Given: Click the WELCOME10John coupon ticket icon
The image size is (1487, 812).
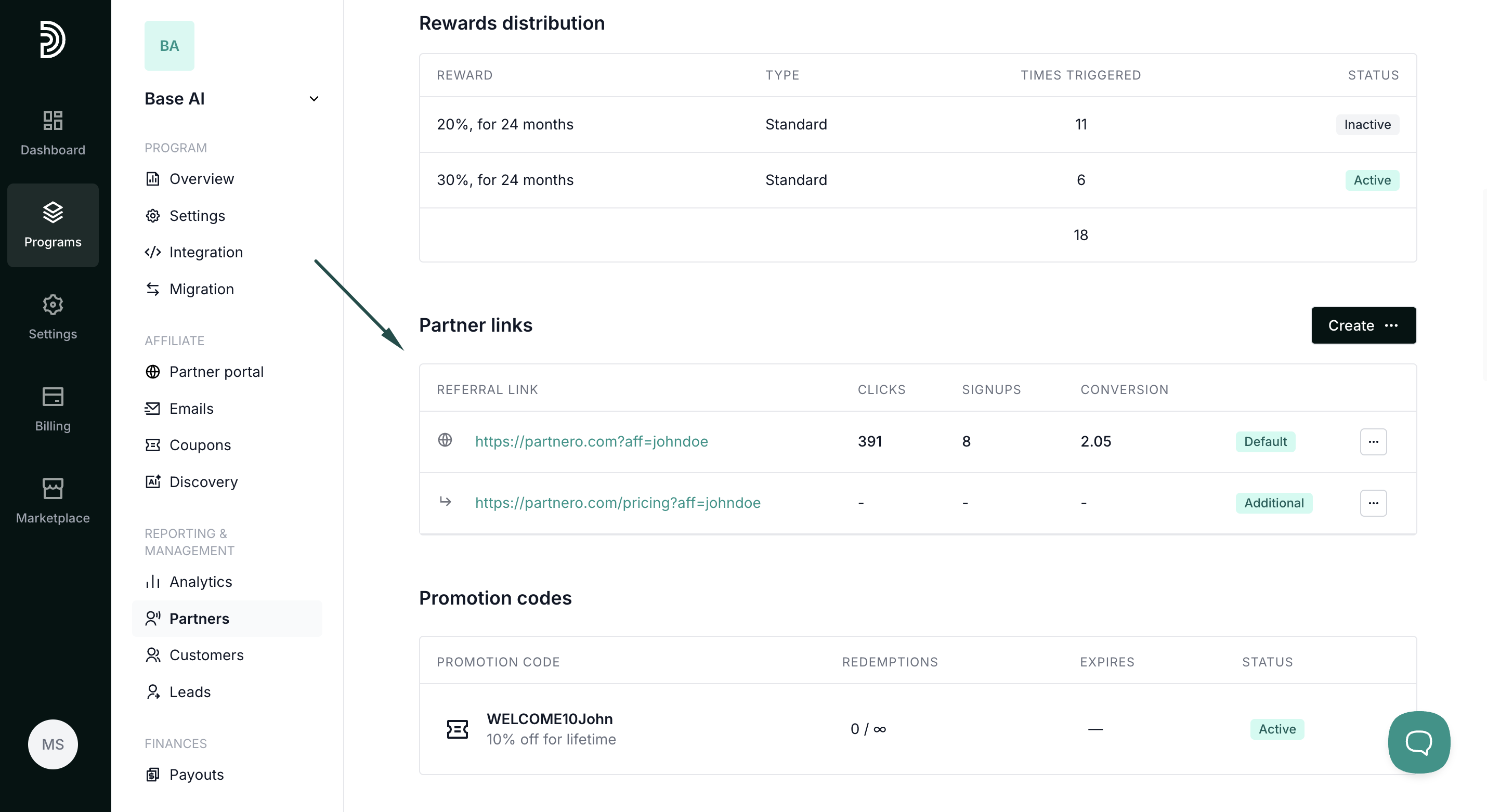Looking at the screenshot, I should (x=457, y=729).
